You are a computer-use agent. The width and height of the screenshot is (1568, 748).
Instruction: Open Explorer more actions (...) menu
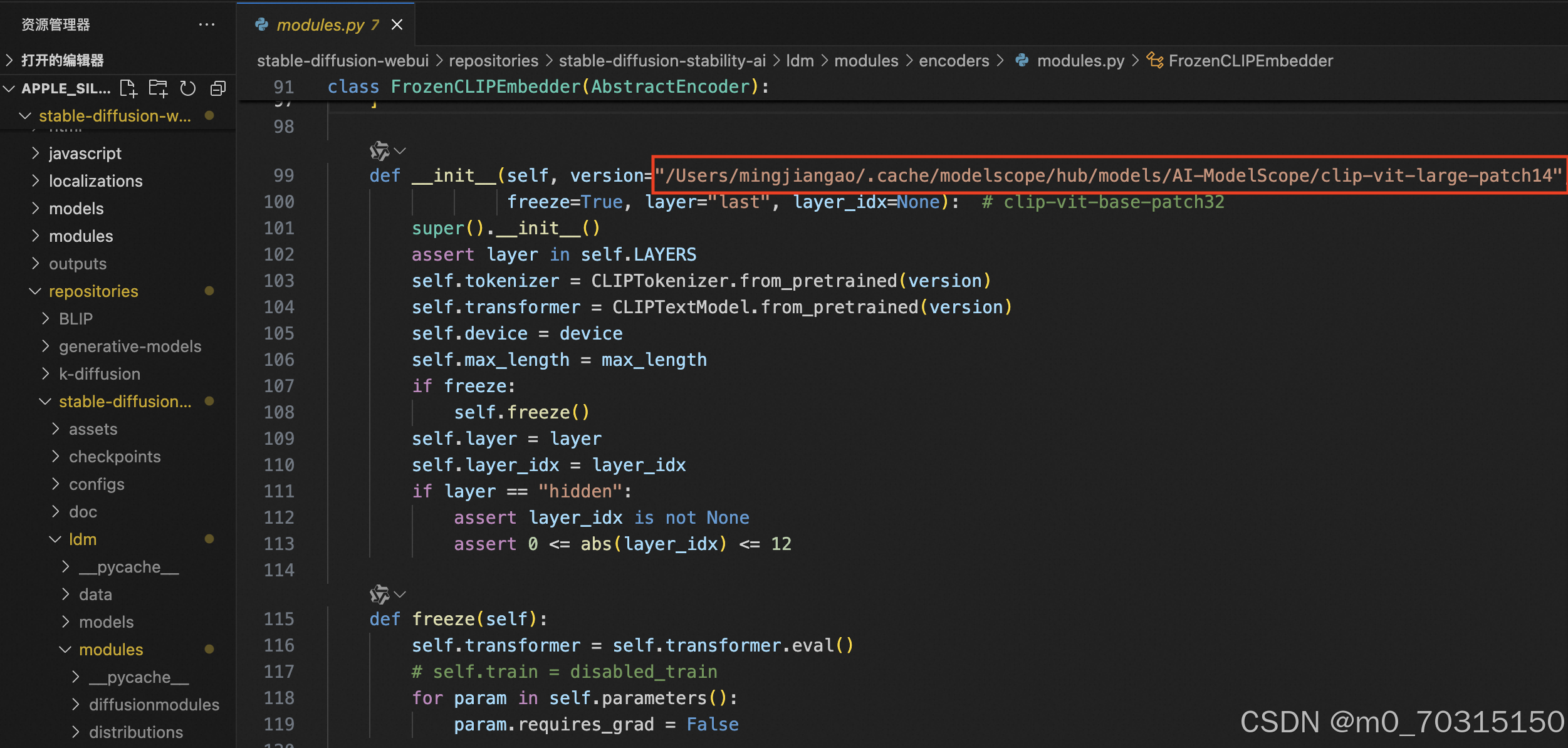(207, 24)
